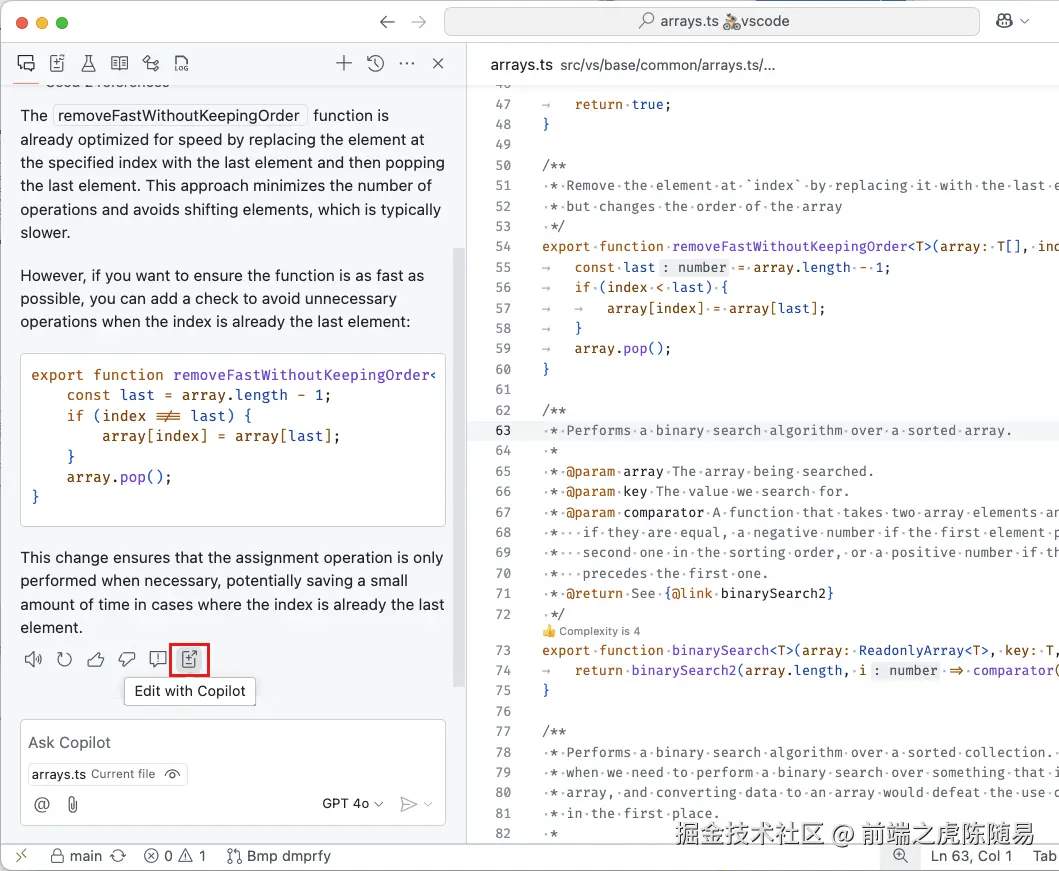1059x871 pixels.
Task: Report an issue with this response
Action: [157, 659]
